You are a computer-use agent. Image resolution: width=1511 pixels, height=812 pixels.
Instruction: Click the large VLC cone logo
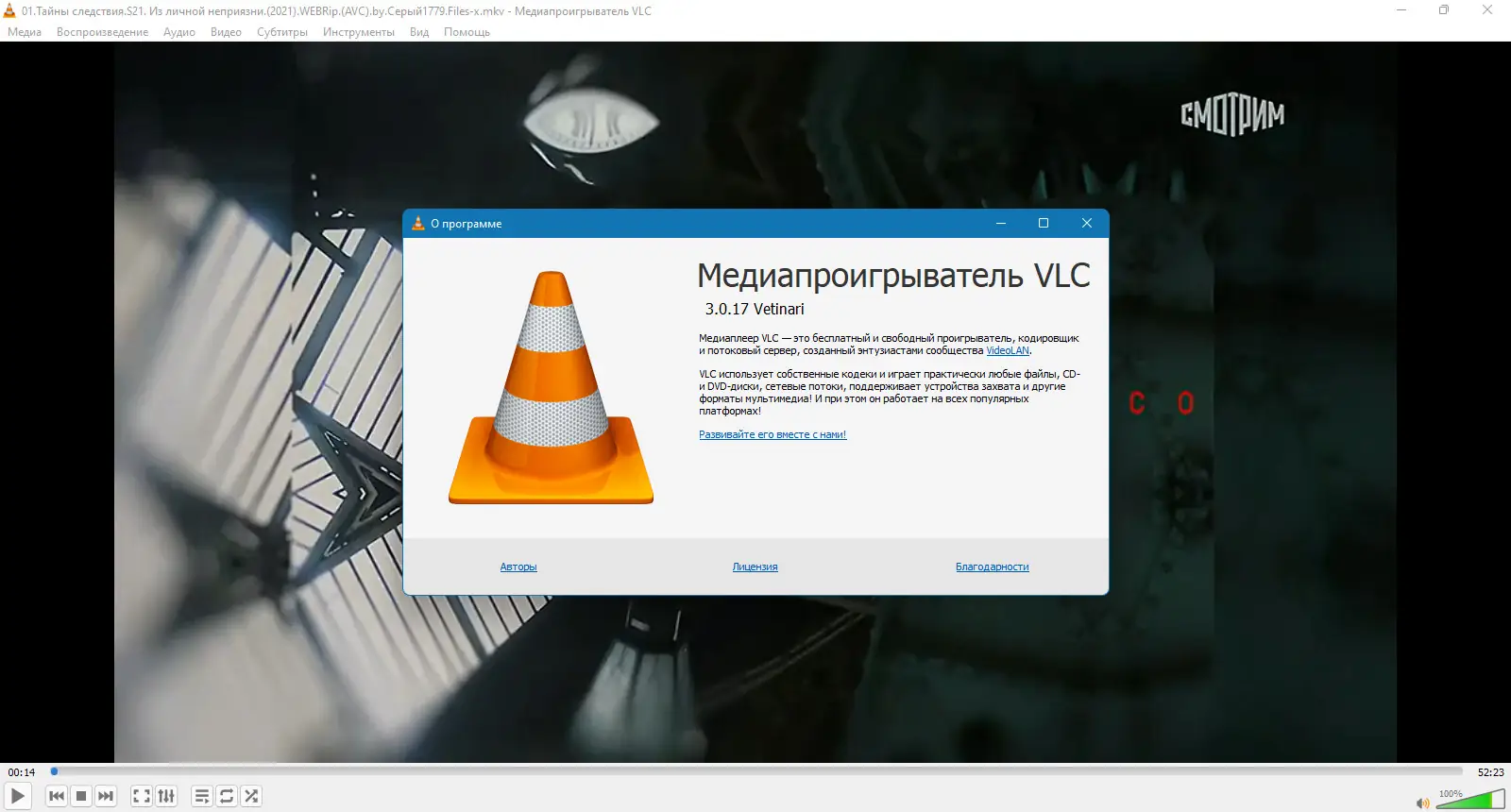pos(552,387)
